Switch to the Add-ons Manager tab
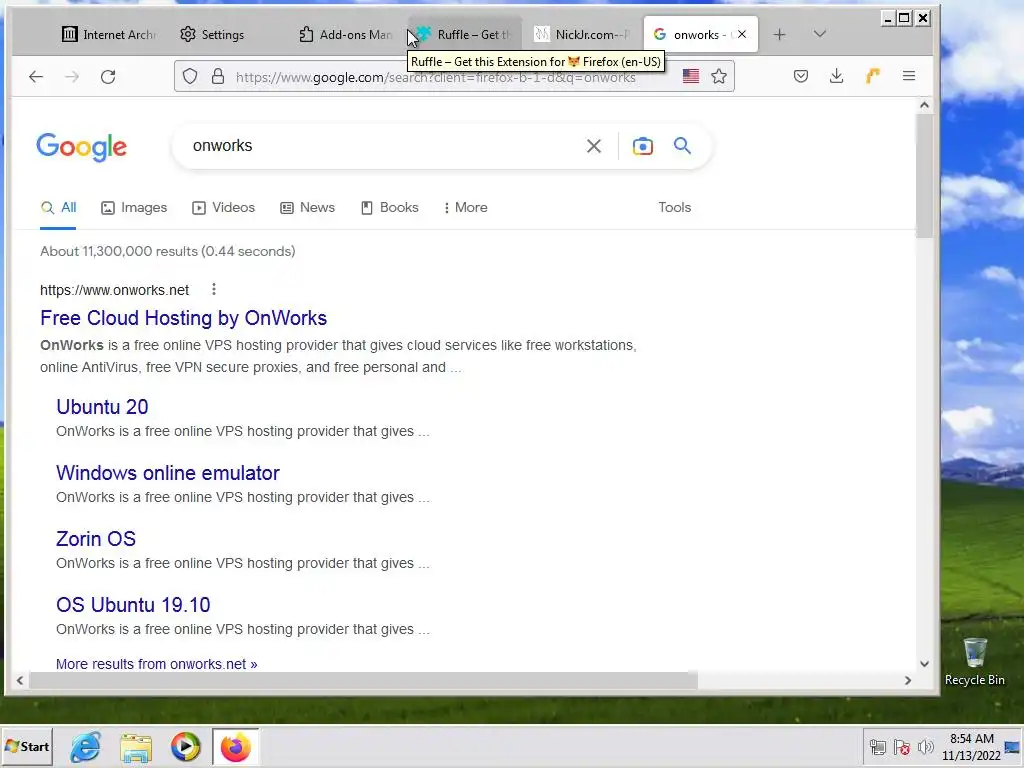The width and height of the screenshot is (1024, 768). coord(345,35)
